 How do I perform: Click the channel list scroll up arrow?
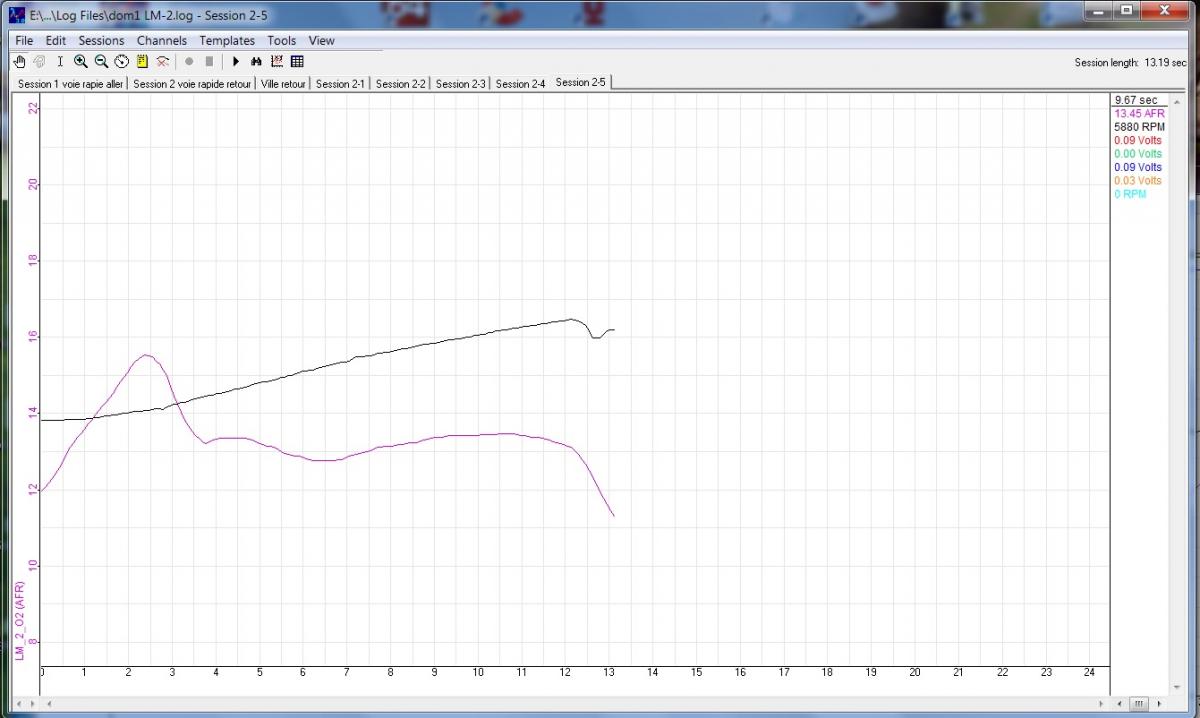[x=1177, y=101]
